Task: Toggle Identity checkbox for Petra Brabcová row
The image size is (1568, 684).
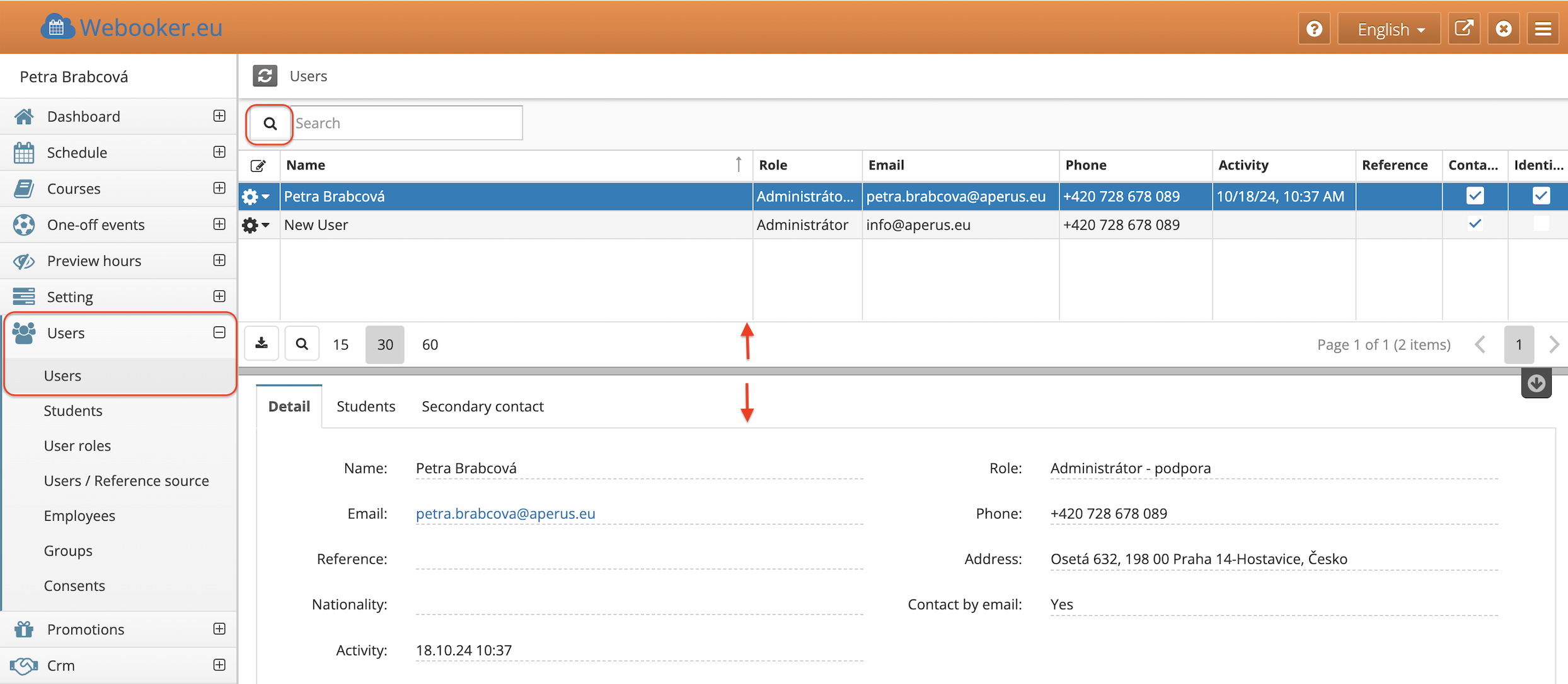Action: (x=1541, y=196)
